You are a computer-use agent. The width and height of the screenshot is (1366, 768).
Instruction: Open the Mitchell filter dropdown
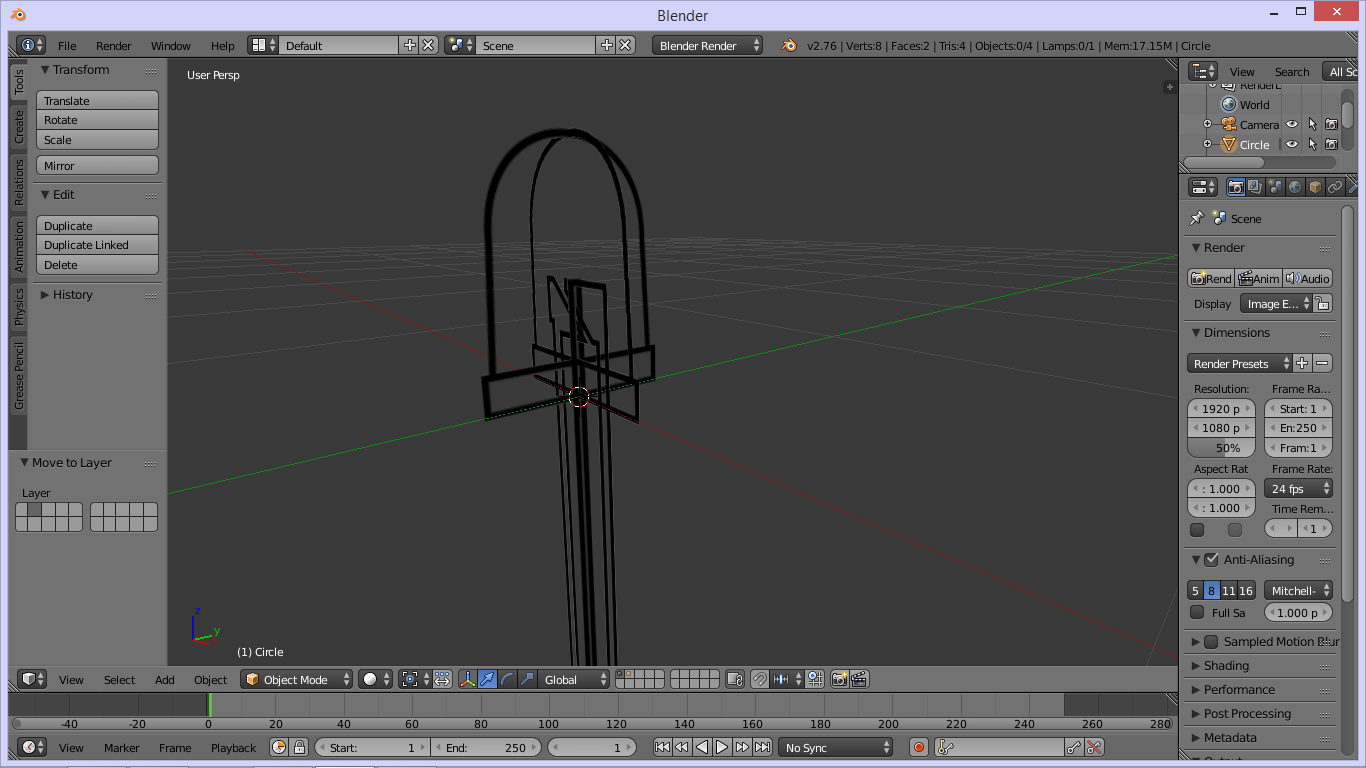tap(1298, 590)
